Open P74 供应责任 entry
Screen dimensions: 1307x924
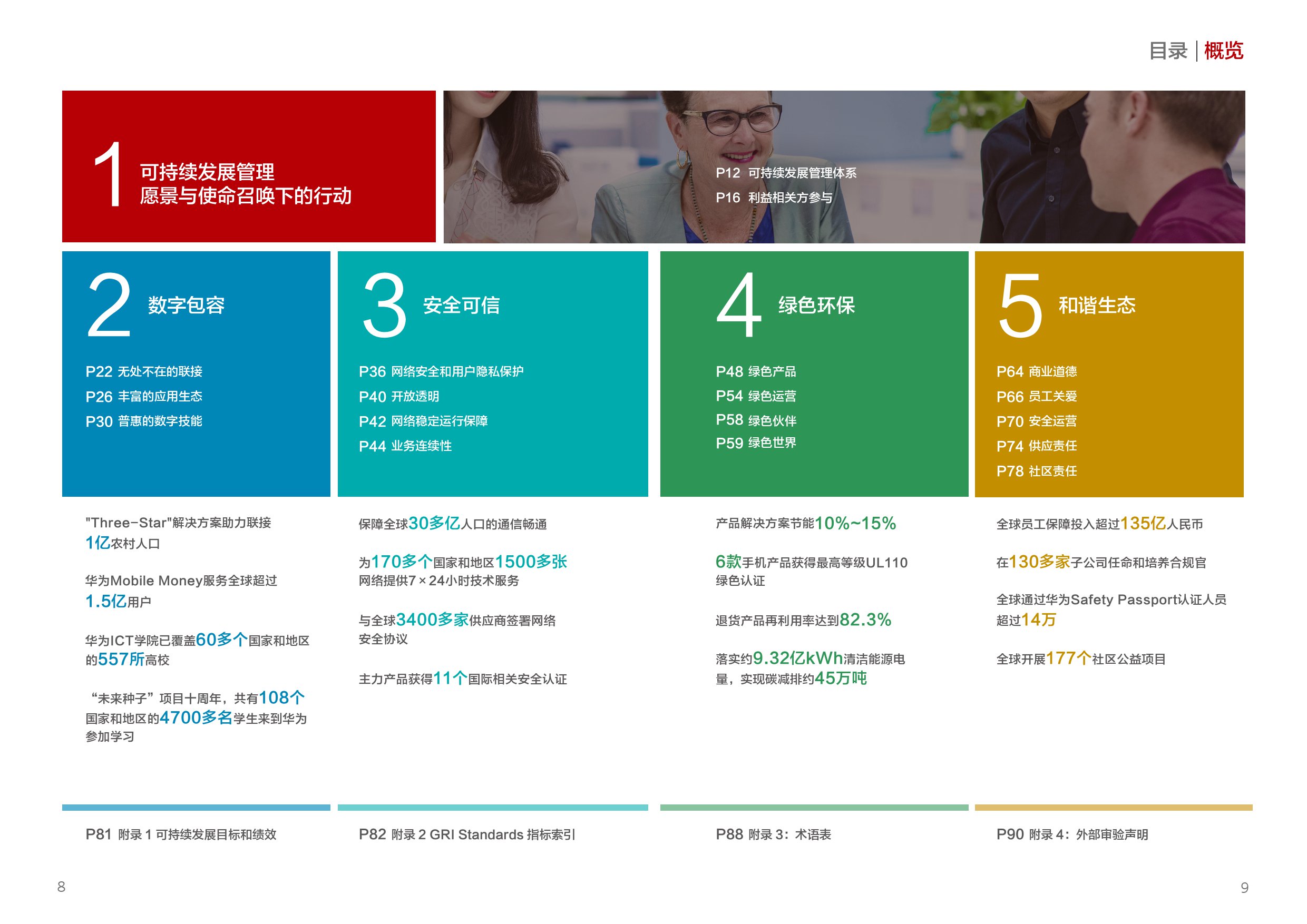(x=1036, y=446)
